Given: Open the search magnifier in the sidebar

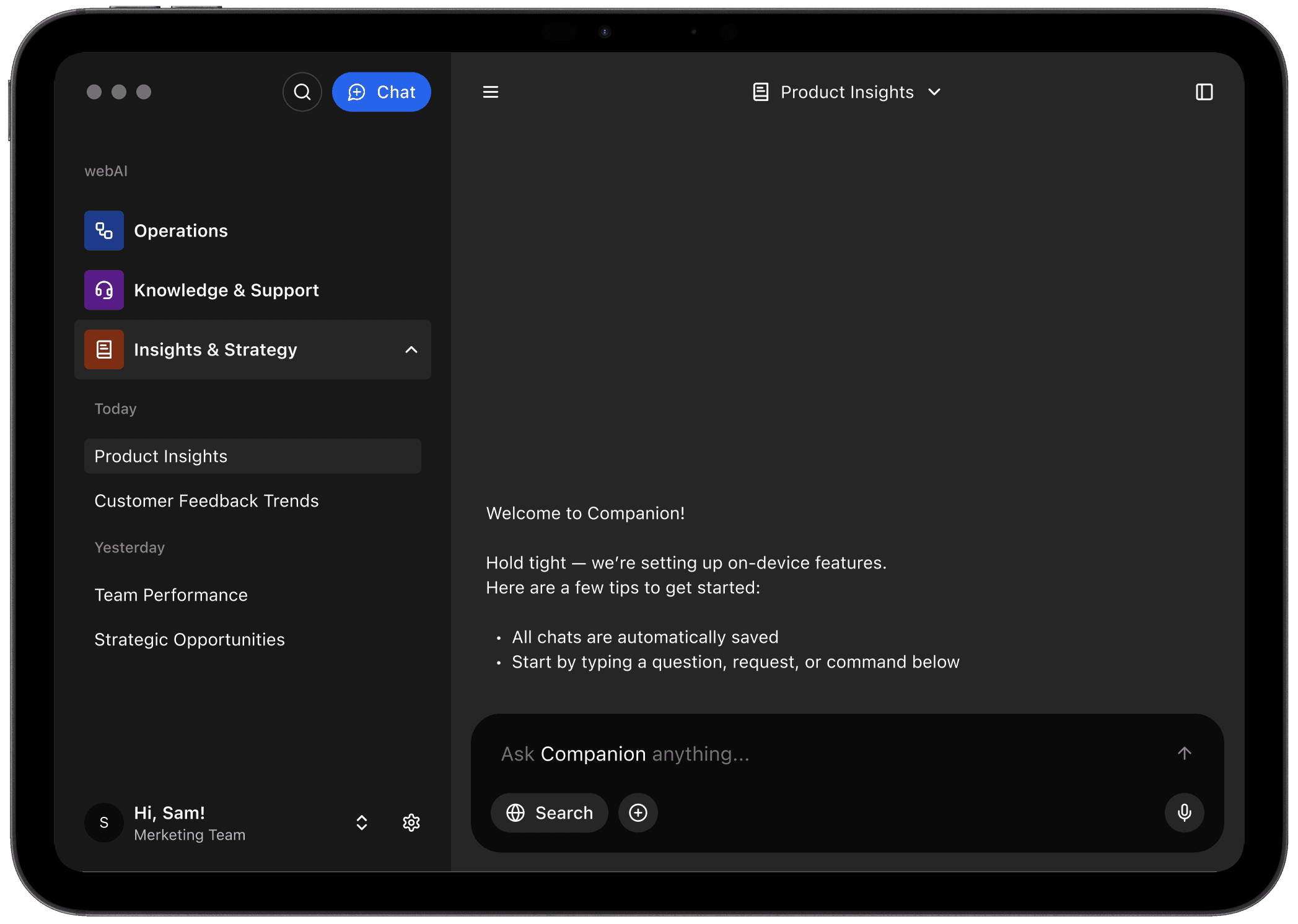Looking at the screenshot, I should (x=302, y=92).
